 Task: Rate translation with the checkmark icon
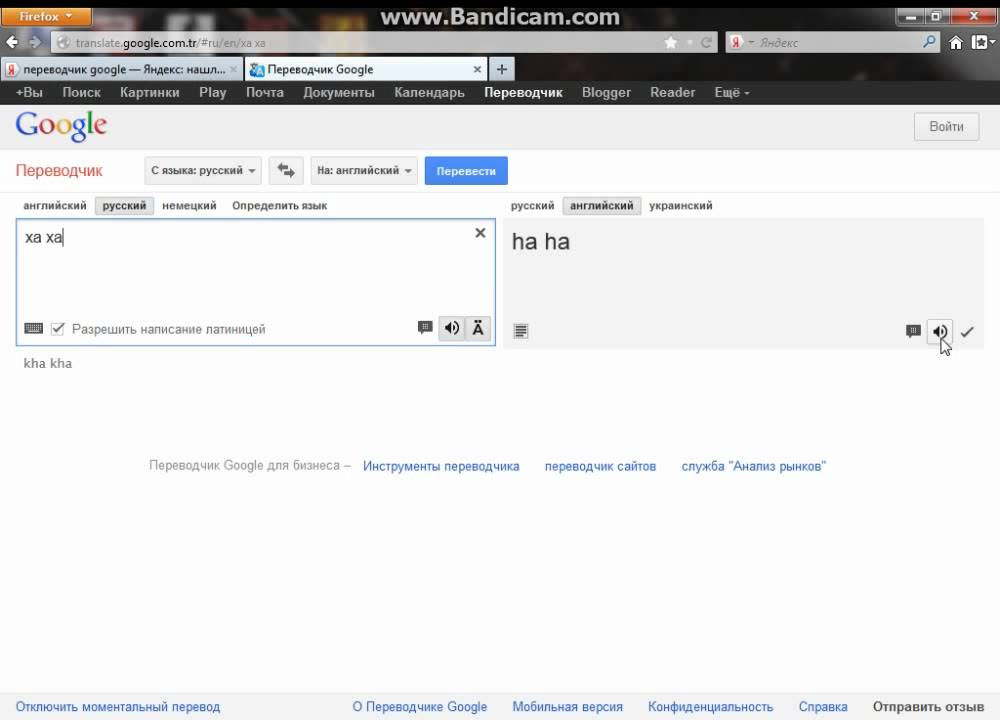click(967, 332)
